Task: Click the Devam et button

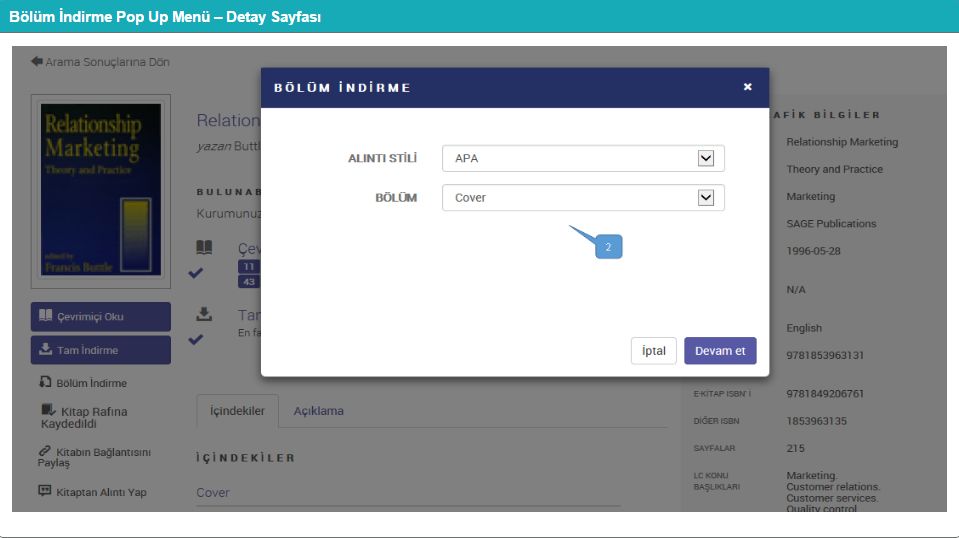Action: pos(720,351)
